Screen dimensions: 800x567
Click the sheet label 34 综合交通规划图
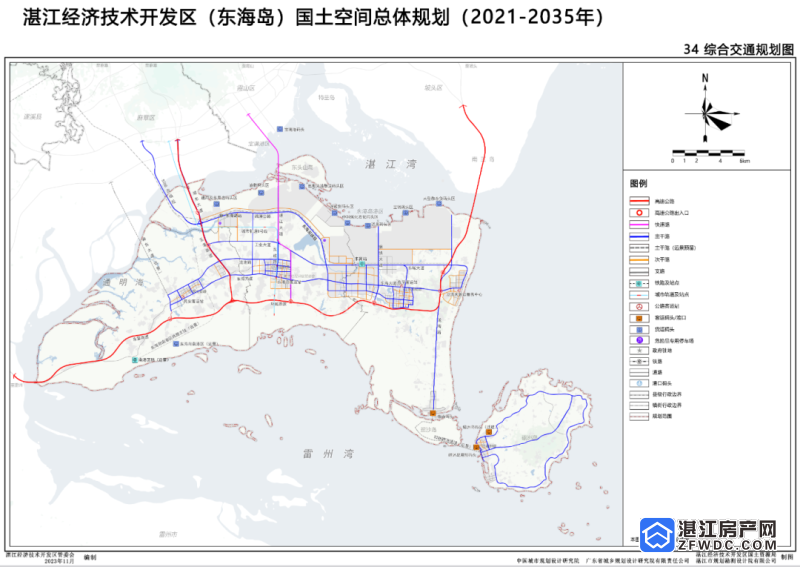(739, 50)
